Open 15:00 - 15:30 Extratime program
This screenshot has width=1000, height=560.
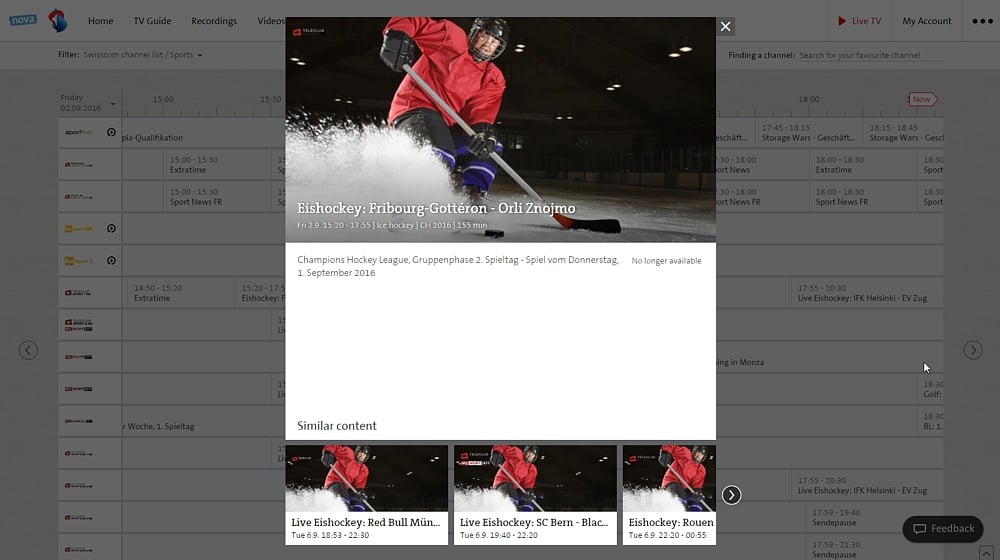point(217,165)
